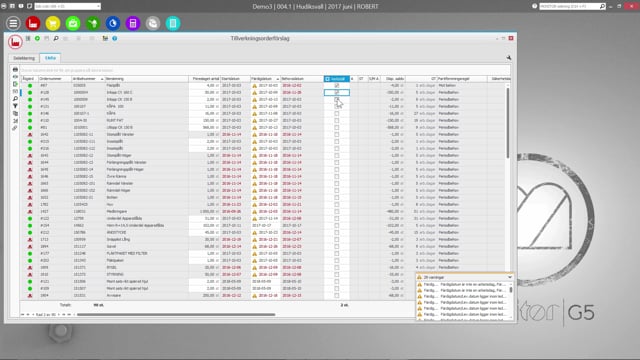Open the blue clock module icon

[113, 23]
